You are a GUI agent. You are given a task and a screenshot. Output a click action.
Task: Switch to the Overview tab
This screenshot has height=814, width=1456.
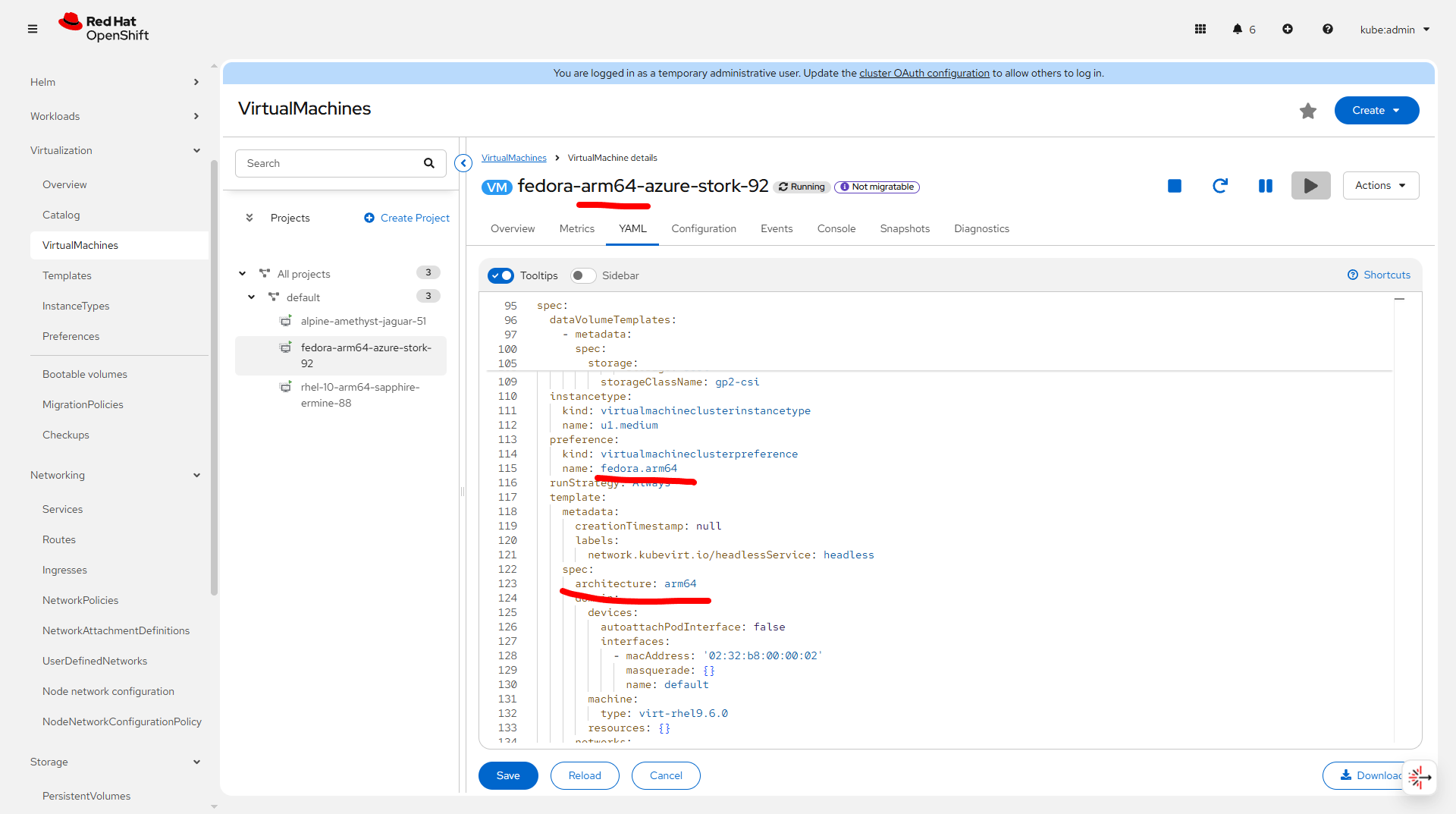(513, 228)
